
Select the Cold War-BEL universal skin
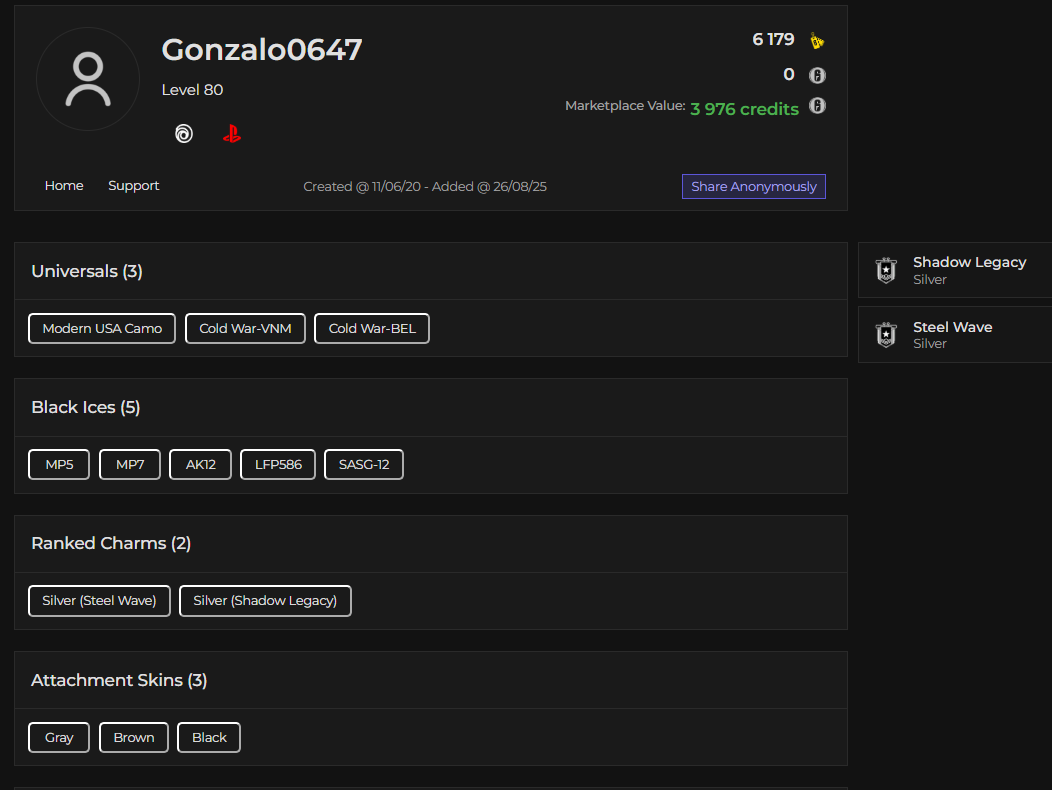coord(372,329)
